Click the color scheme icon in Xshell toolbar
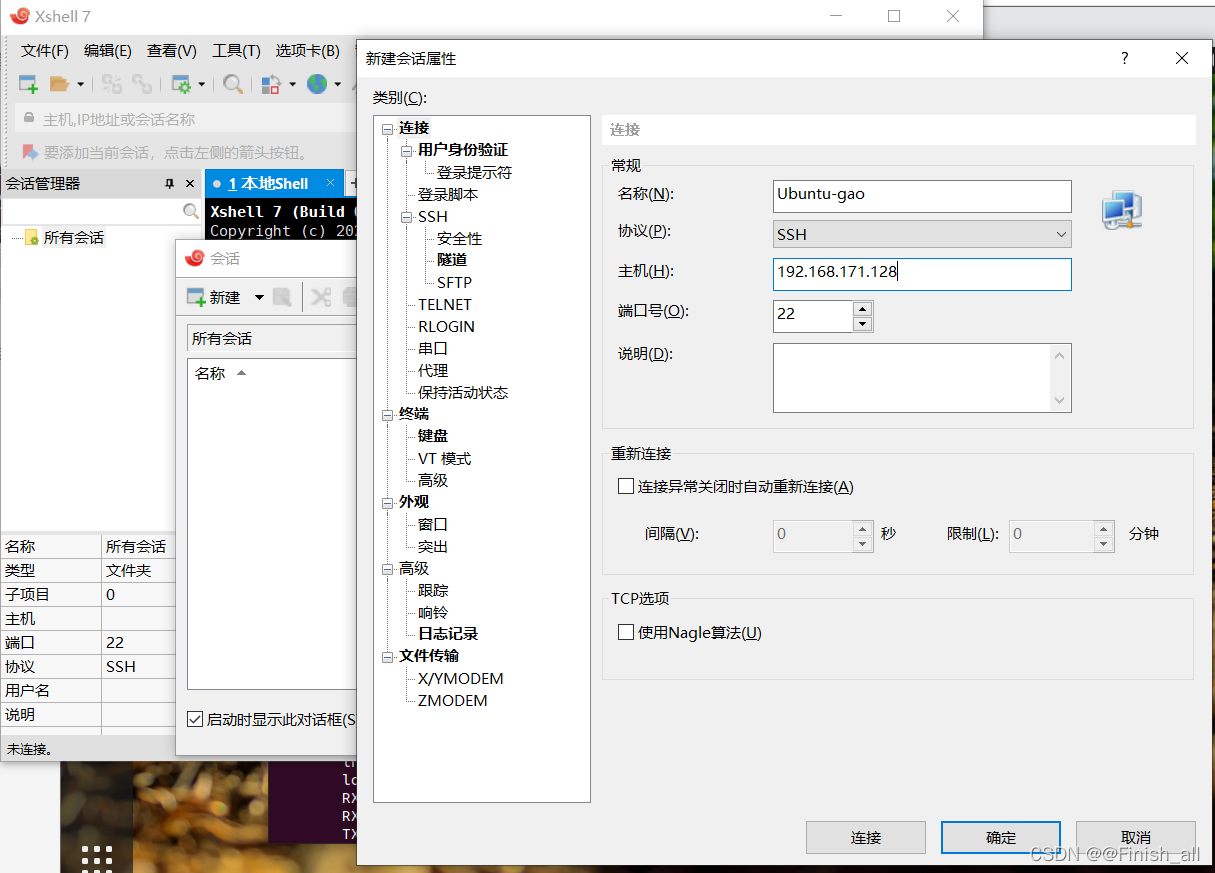1215x873 pixels. (x=271, y=84)
